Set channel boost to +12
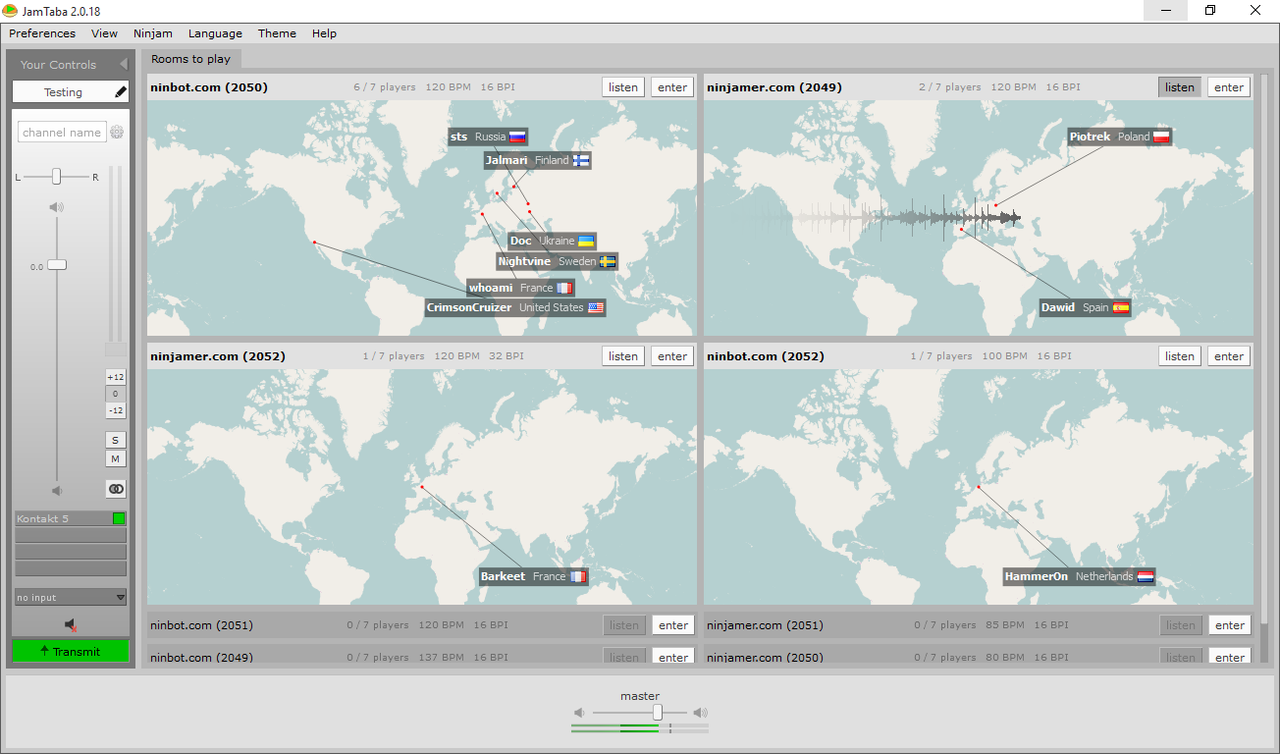The width and height of the screenshot is (1280, 754). point(116,377)
